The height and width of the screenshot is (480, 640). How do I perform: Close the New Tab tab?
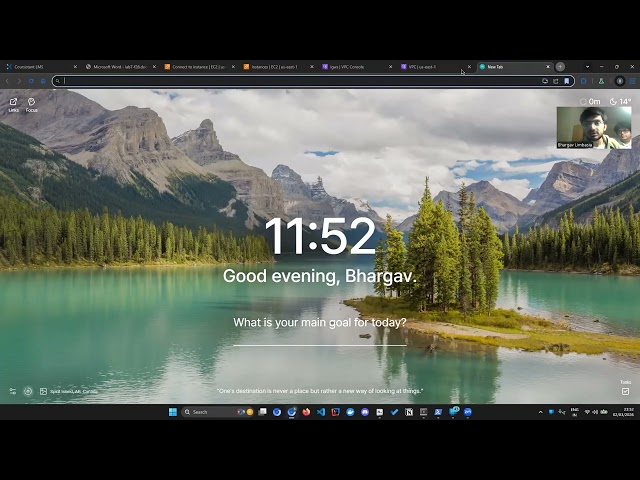(x=548, y=67)
